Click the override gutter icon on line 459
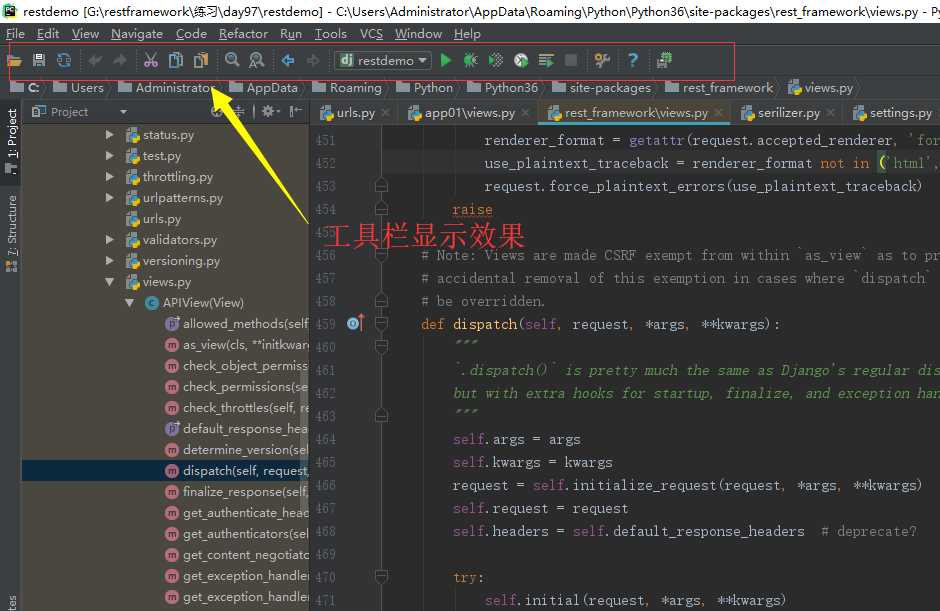 (x=355, y=324)
